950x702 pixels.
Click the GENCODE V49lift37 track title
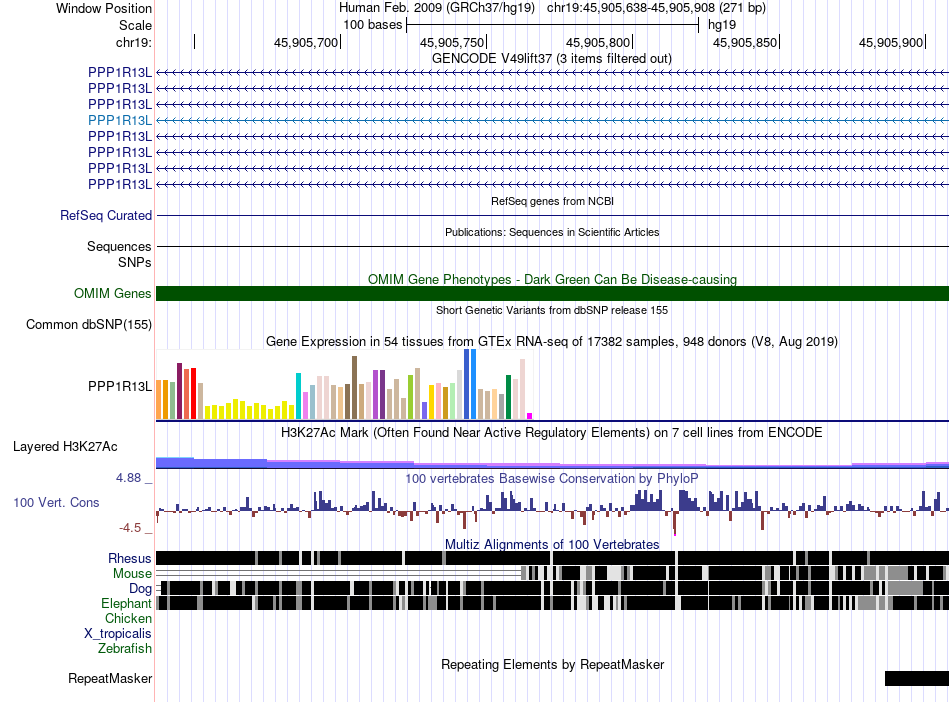tap(552, 59)
